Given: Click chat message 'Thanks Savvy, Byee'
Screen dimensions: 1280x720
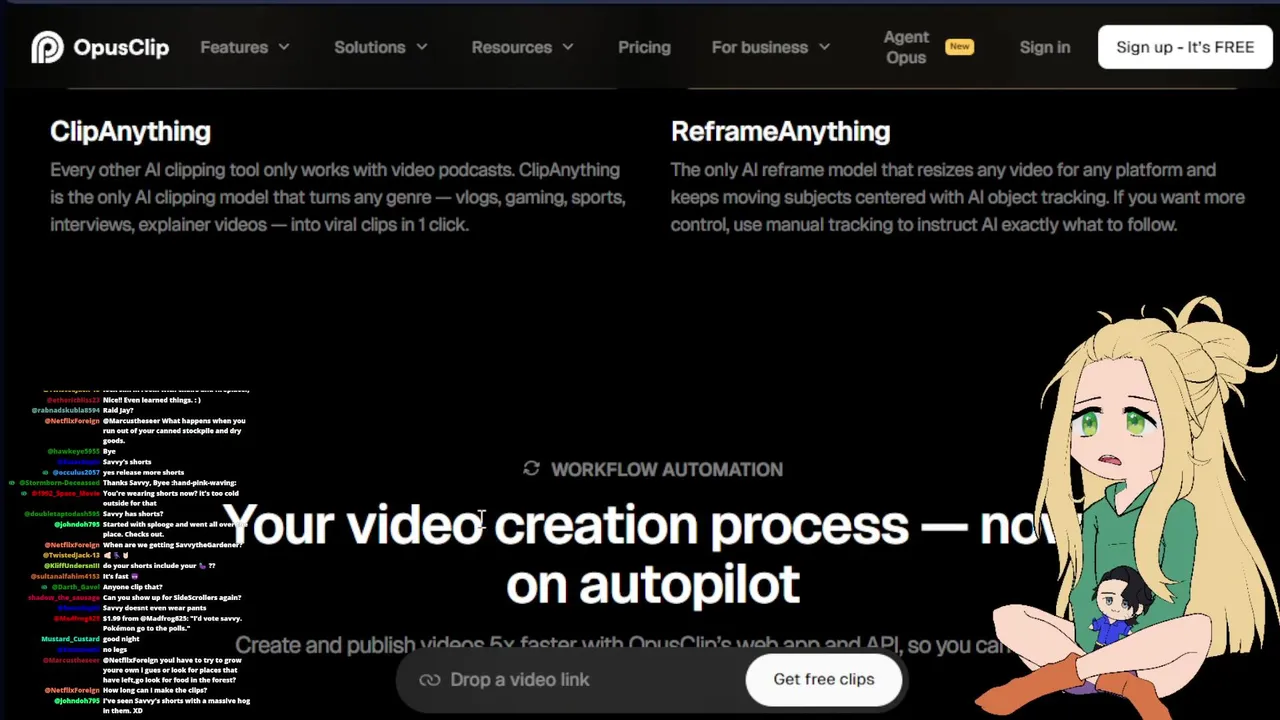Looking at the screenshot, I should [170, 483].
